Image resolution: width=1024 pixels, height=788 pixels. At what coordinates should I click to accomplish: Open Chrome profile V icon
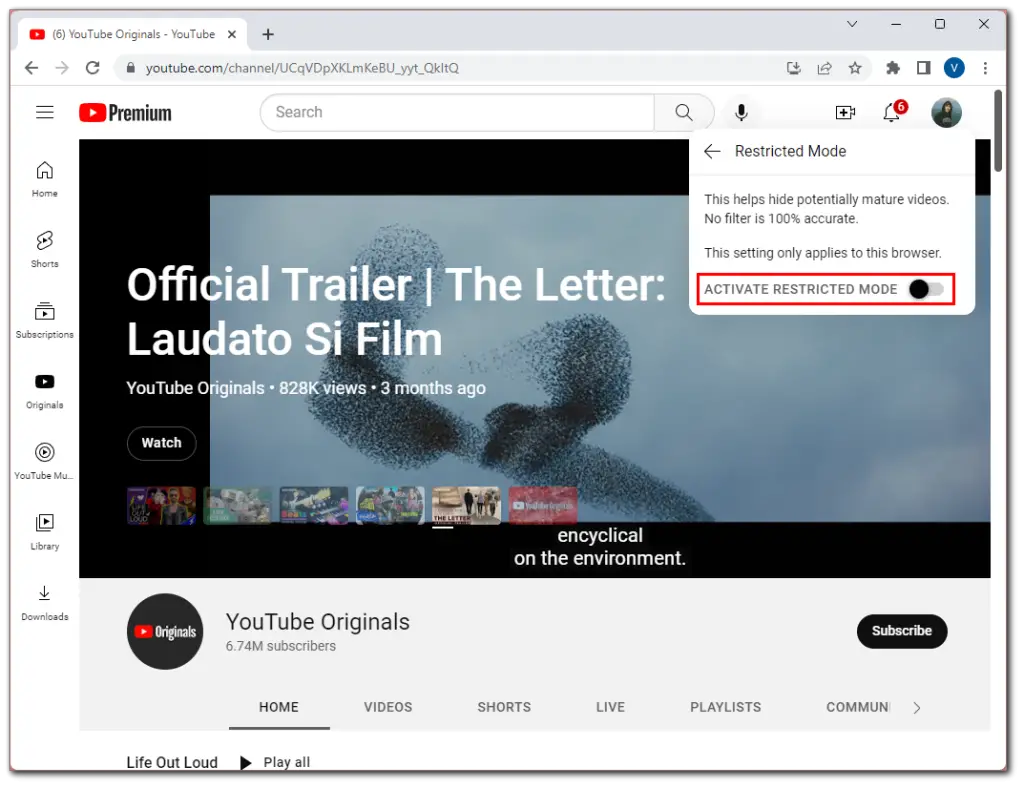point(954,67)
